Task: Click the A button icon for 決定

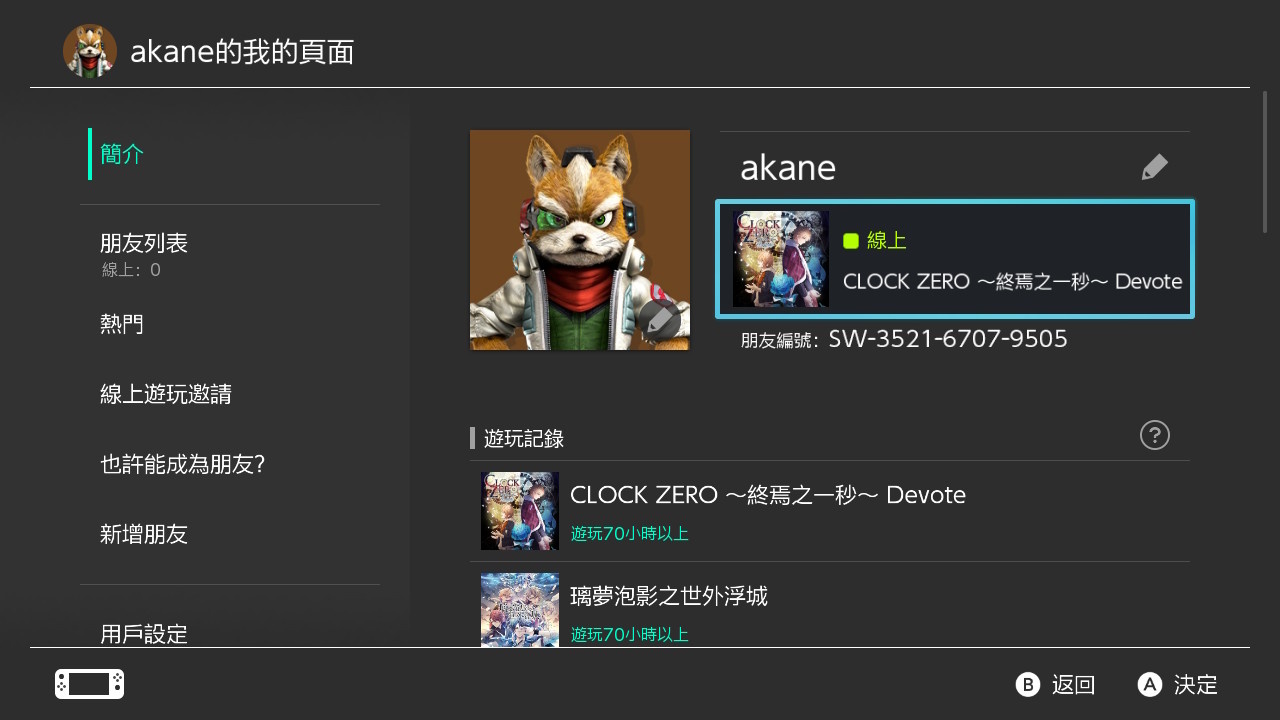Action: tap(1150, 685)
